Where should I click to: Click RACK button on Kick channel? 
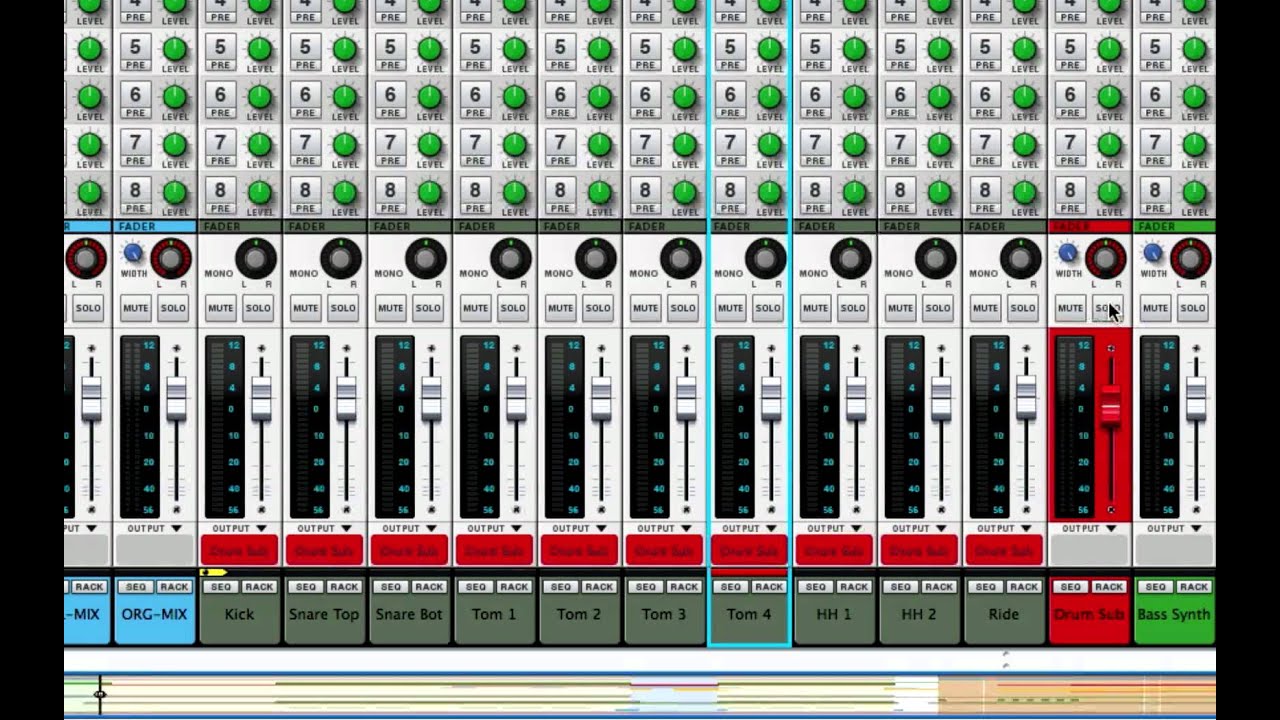point(259,587)
